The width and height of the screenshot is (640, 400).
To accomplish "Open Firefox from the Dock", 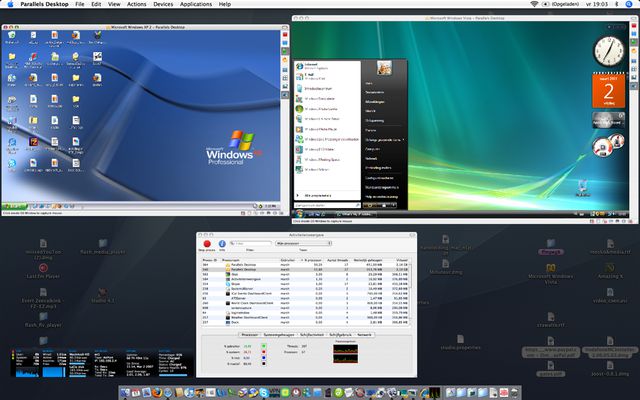I will [157, 393].
